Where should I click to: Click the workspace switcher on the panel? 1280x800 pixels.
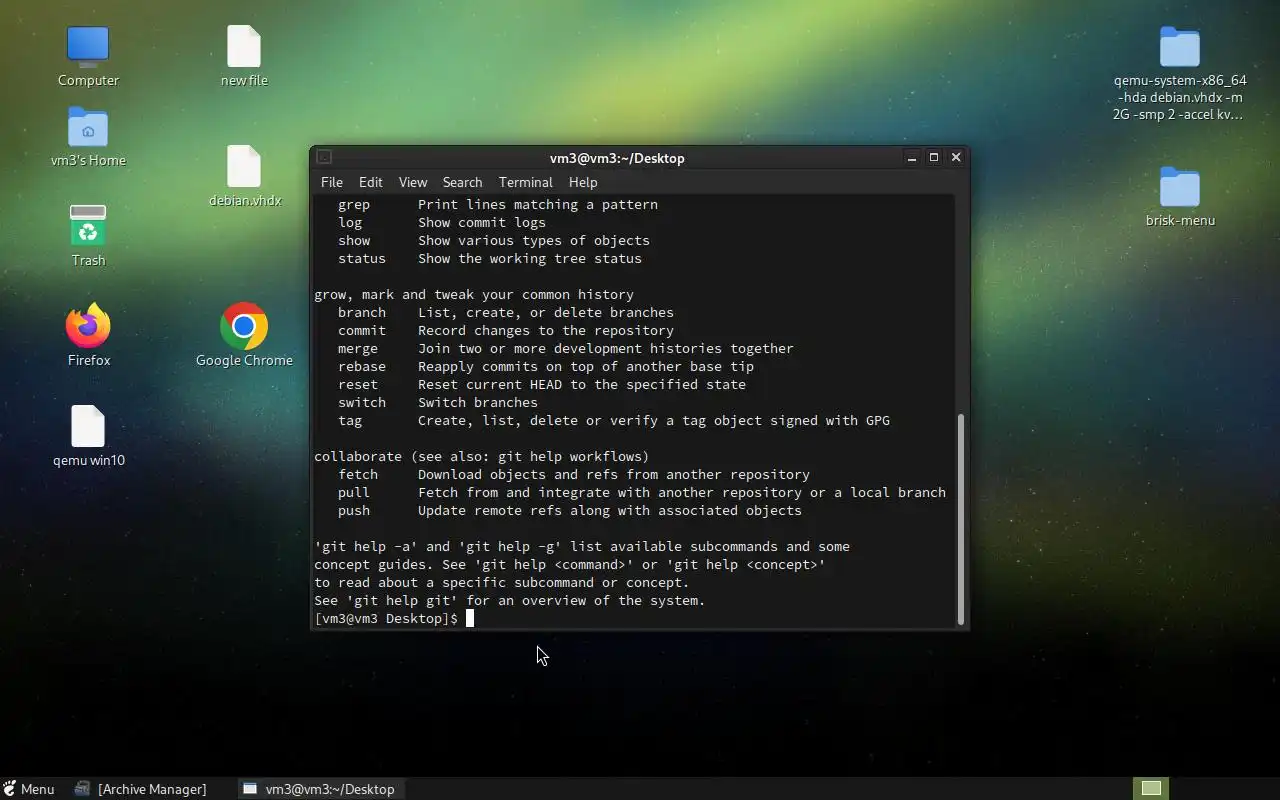pos(1151,789)
